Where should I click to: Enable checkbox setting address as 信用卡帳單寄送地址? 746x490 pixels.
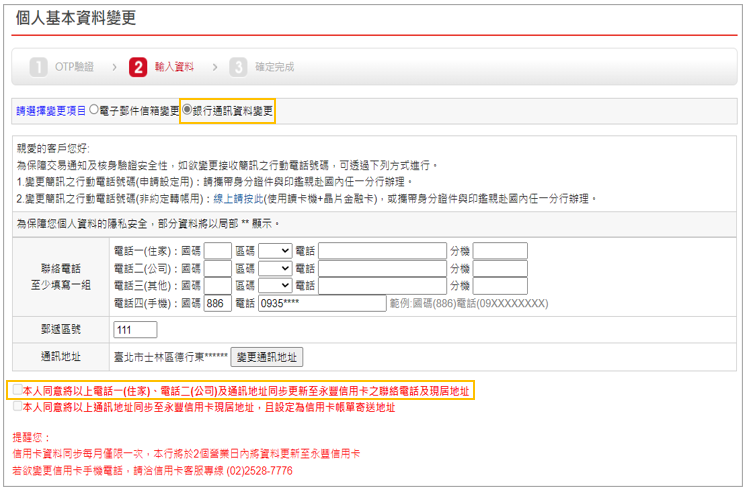(x=17, y=407)
